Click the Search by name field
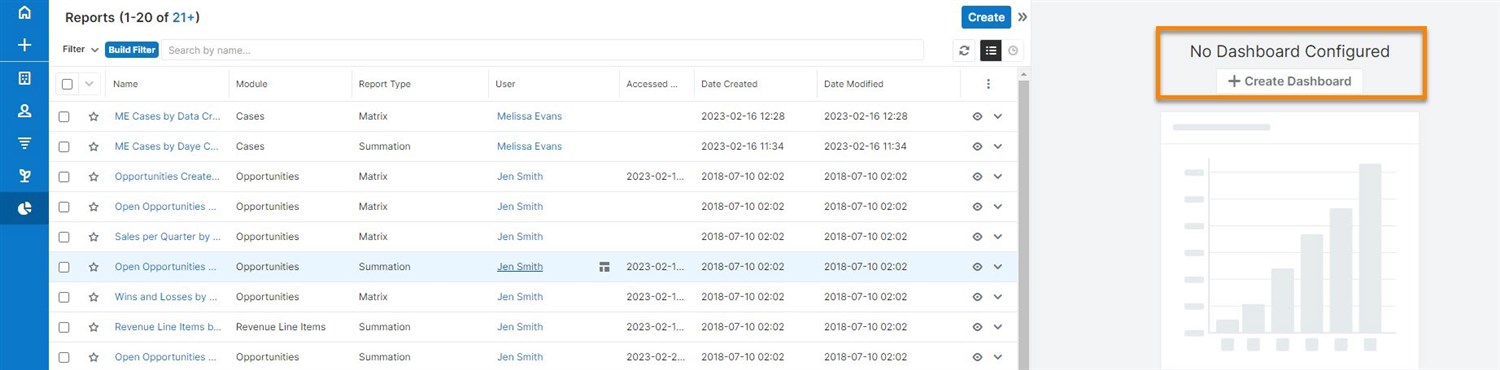This screenshot has width=1500, height=370. (x=543, y=50)
